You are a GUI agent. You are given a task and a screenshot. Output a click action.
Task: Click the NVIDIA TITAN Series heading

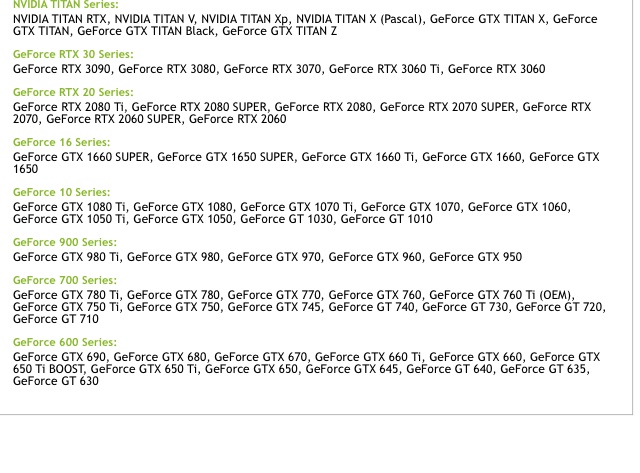click(65, 6)
